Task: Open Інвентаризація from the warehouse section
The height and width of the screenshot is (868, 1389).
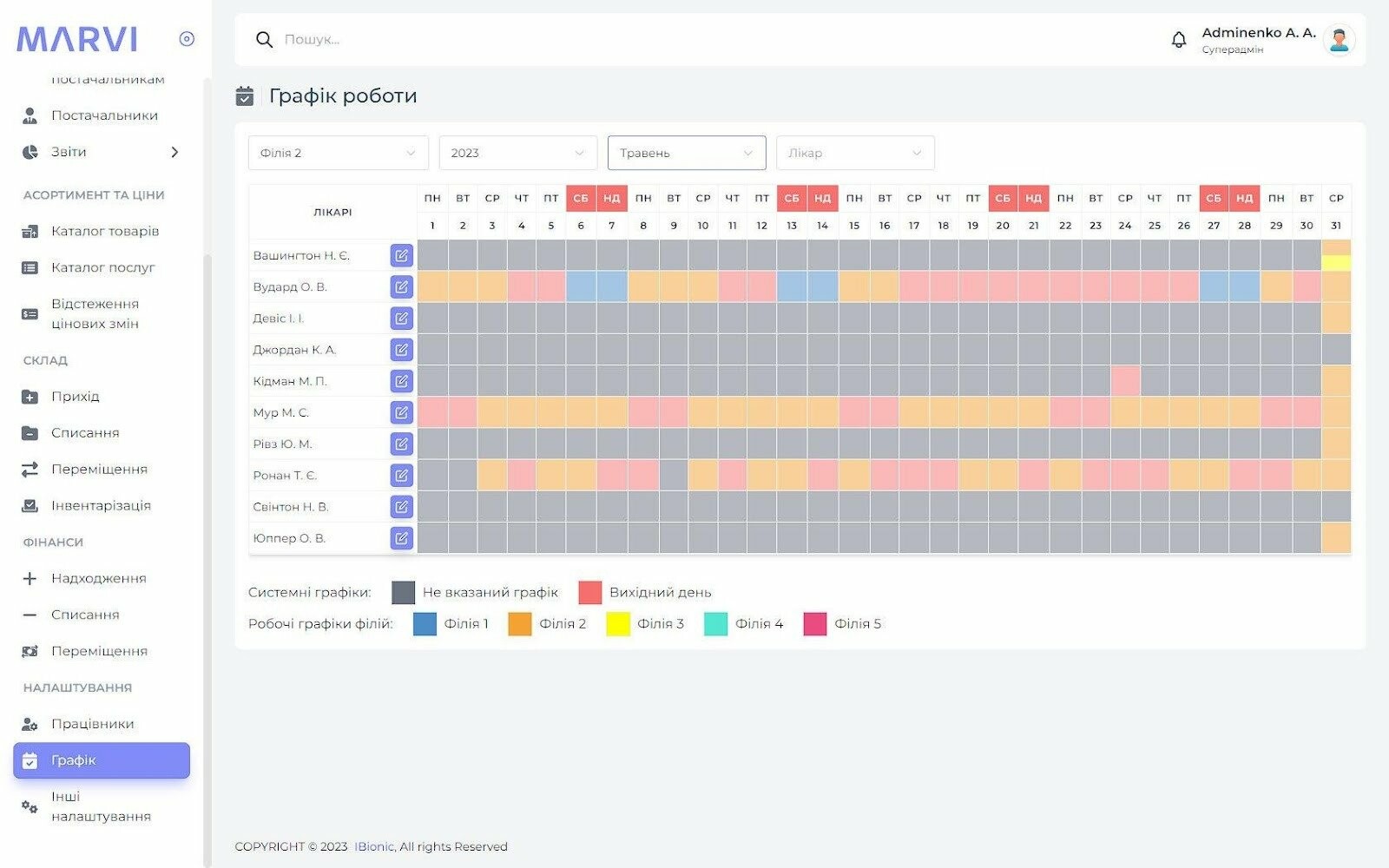Action: point(101,505)
